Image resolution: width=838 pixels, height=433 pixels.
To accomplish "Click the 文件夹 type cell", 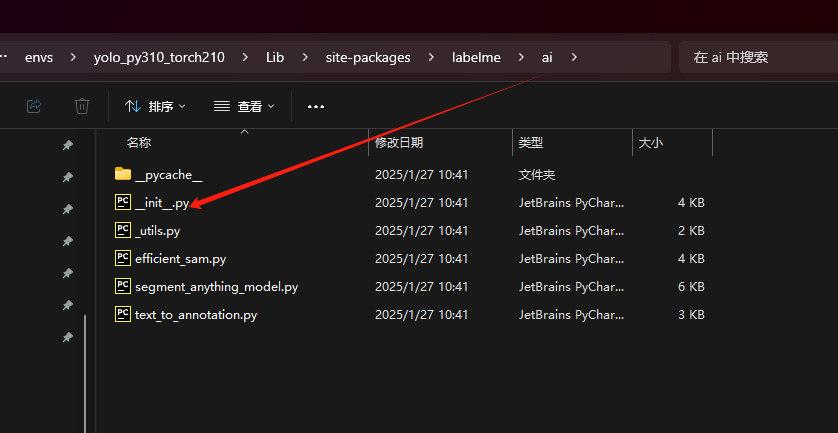I will (x=537, y=175).
